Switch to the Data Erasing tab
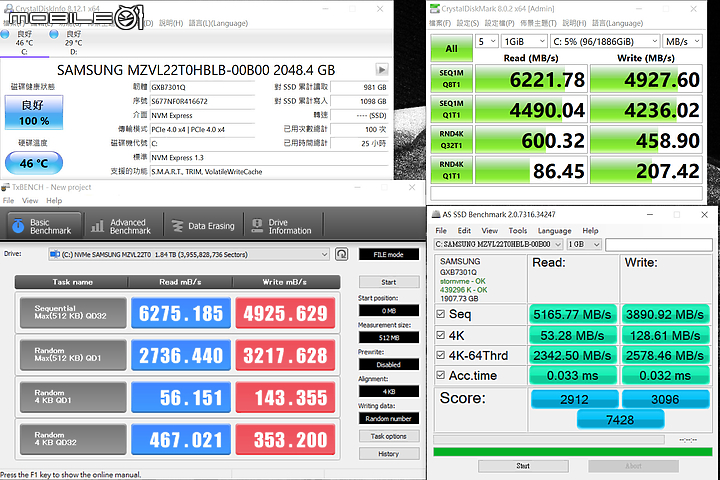This screenshot has width=720, height=480. click(203, 226)
